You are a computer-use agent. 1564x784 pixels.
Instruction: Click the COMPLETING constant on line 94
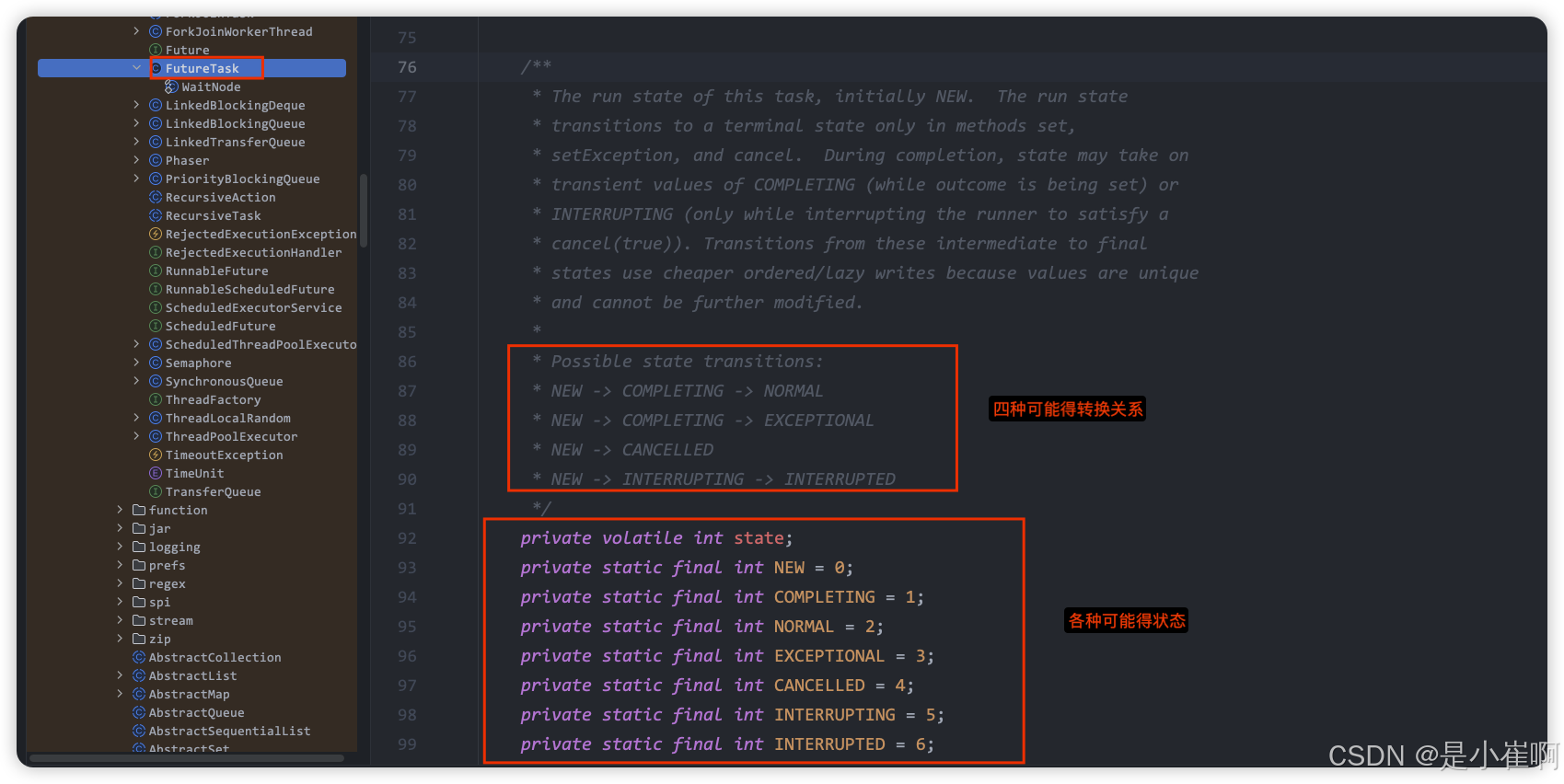824,597
